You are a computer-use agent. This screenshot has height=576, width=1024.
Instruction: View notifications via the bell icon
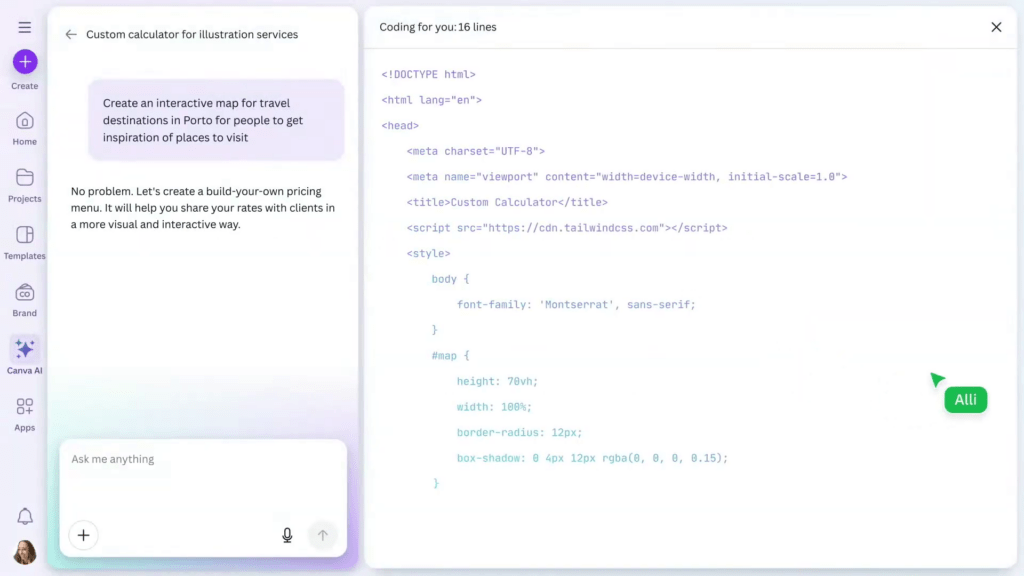(25, 516)
